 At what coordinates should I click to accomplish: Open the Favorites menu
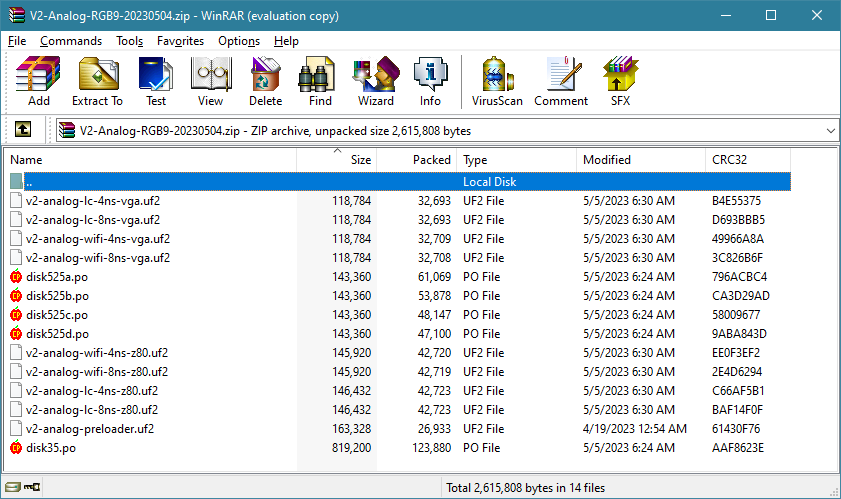pos(180,41)
